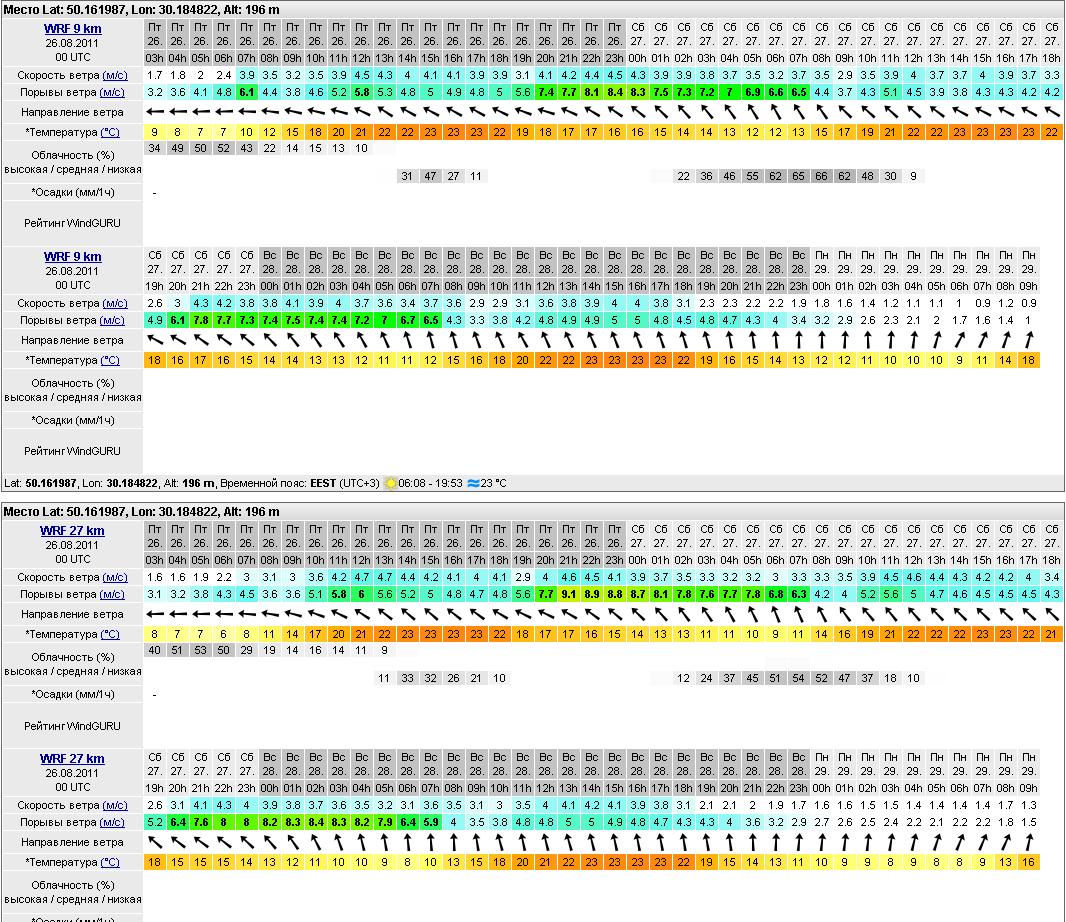Click the blue wave icon before 23 °C
Screen dimensions: 1066x922
tap(473, 483)
